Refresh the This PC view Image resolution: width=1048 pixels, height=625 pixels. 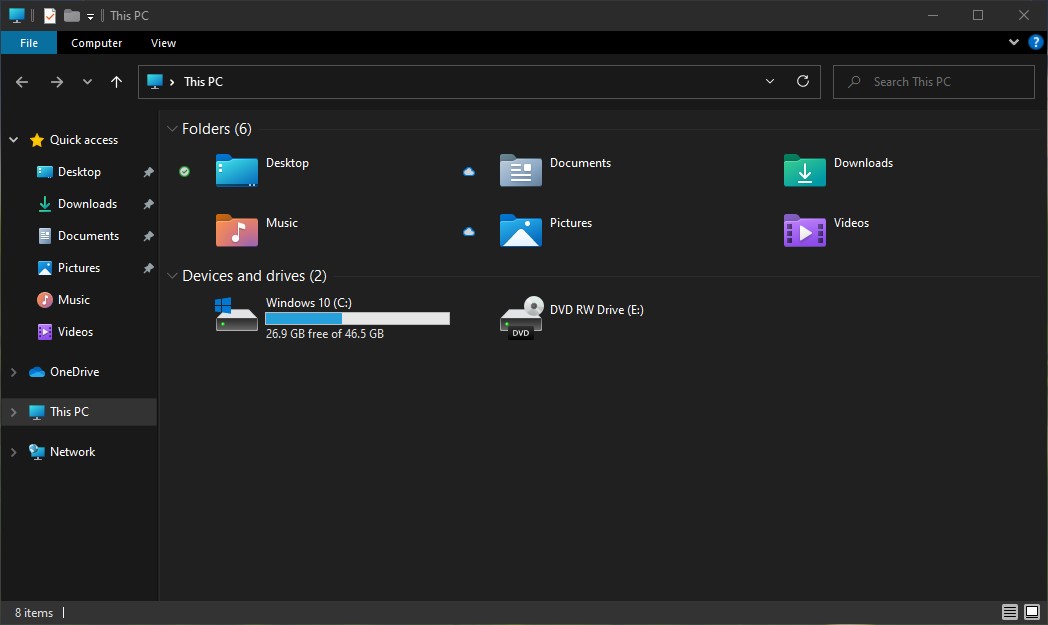click(x=803, y=82)
